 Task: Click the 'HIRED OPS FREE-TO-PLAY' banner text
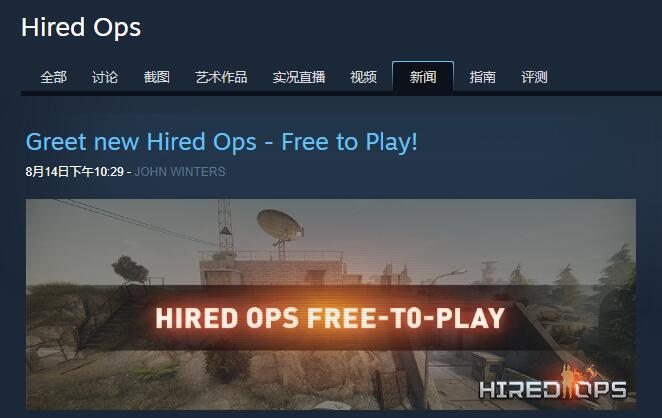(x=330, y=318)
